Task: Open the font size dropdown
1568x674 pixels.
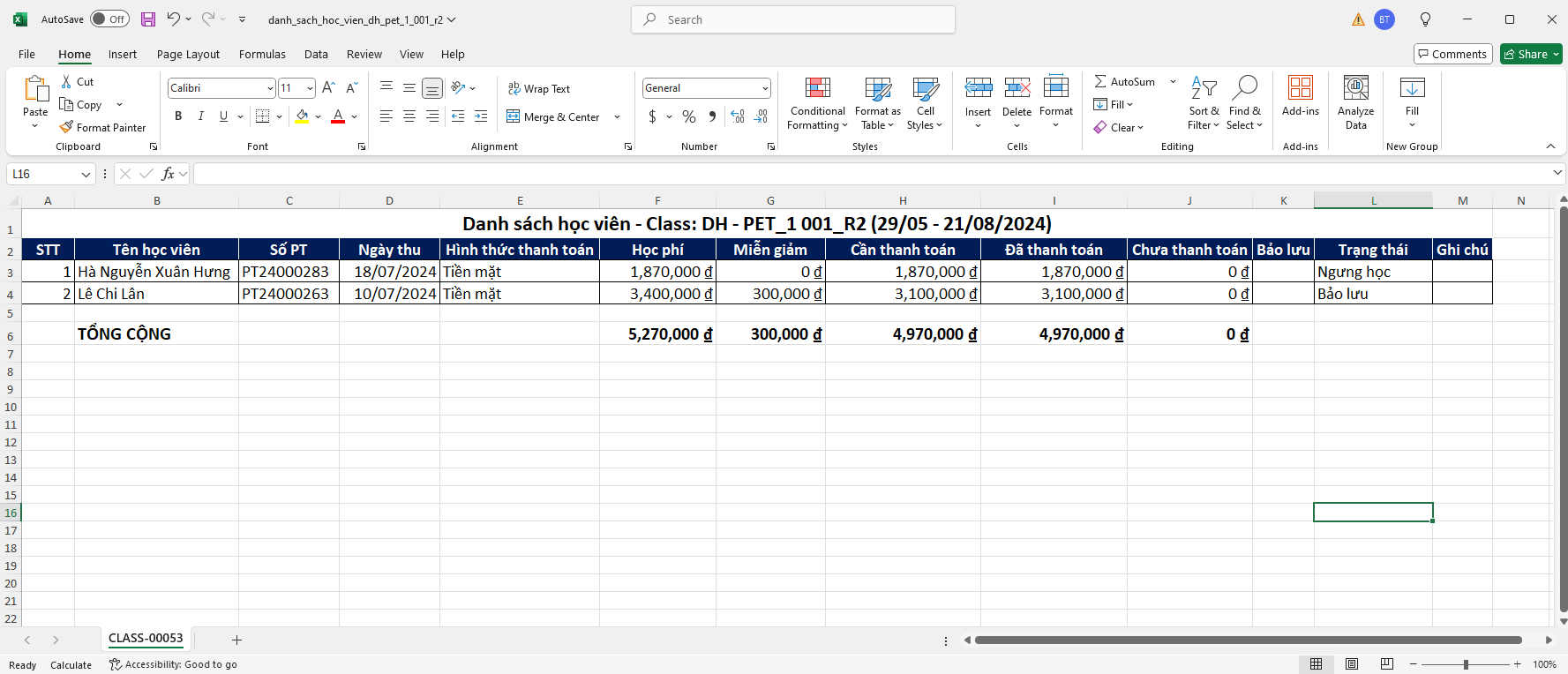Action: point(310,88)
